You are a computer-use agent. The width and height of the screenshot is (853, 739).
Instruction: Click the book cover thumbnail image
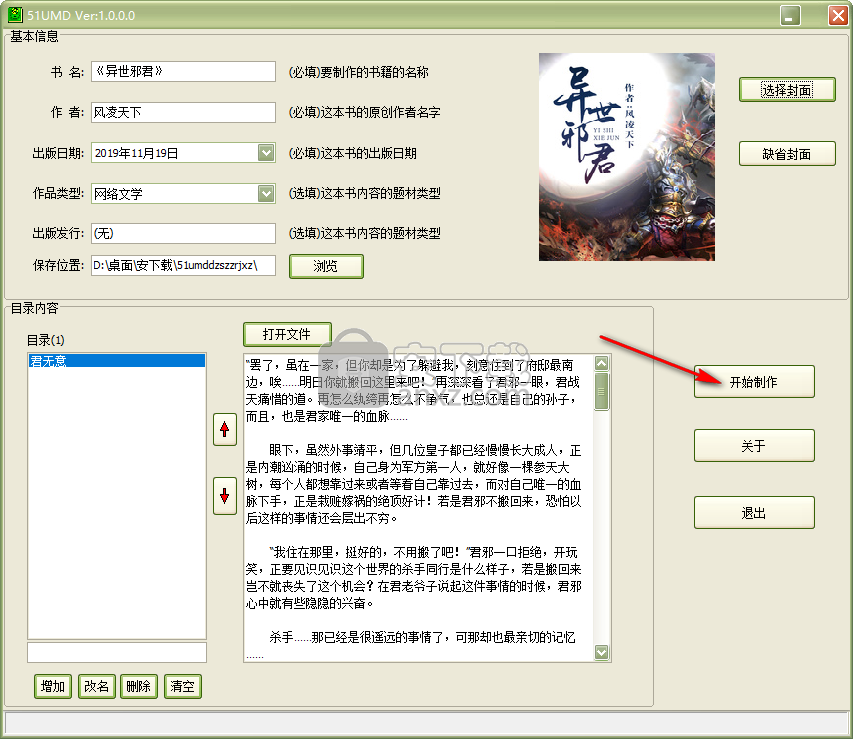627,157
